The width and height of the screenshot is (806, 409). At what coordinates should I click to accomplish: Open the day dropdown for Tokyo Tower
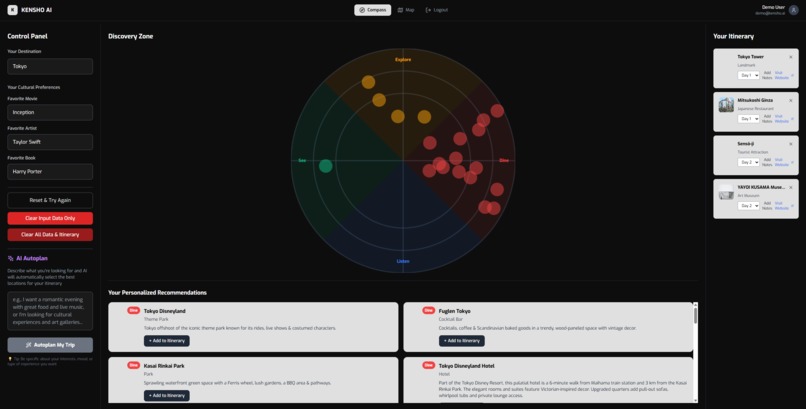click(748, 76)
